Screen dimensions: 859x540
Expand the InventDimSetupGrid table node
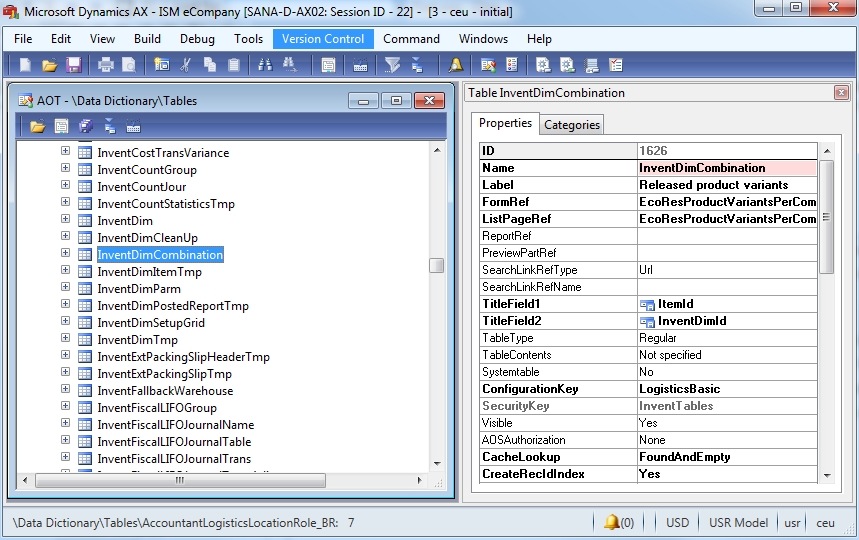click(65, 320)
